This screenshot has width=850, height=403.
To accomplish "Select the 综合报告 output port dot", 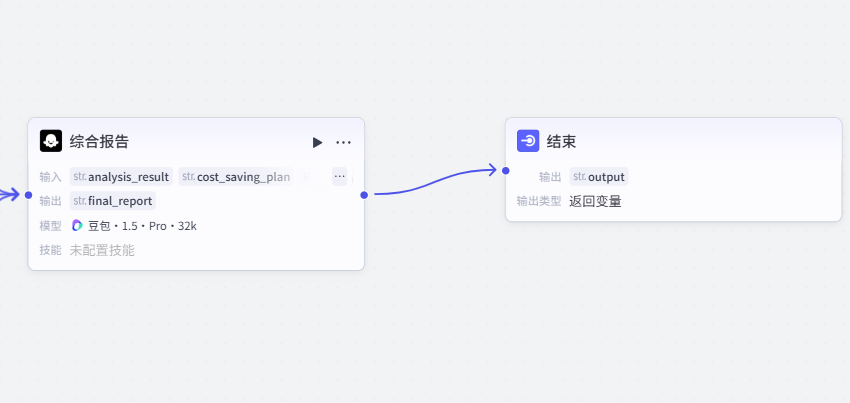I will click(x=364, y=194).
